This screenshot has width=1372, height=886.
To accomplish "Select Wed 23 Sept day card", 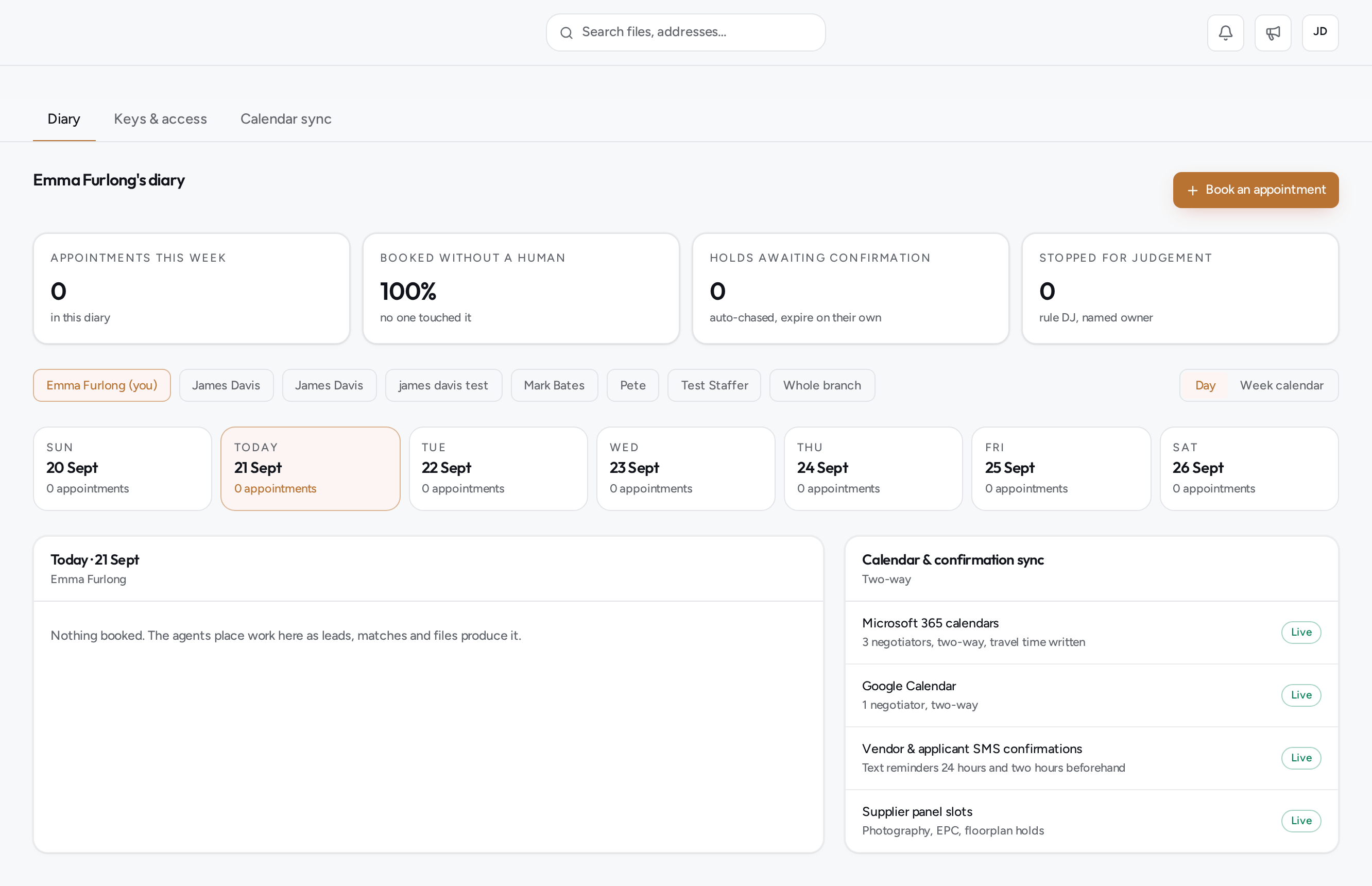I will click(x=685, y=468).
